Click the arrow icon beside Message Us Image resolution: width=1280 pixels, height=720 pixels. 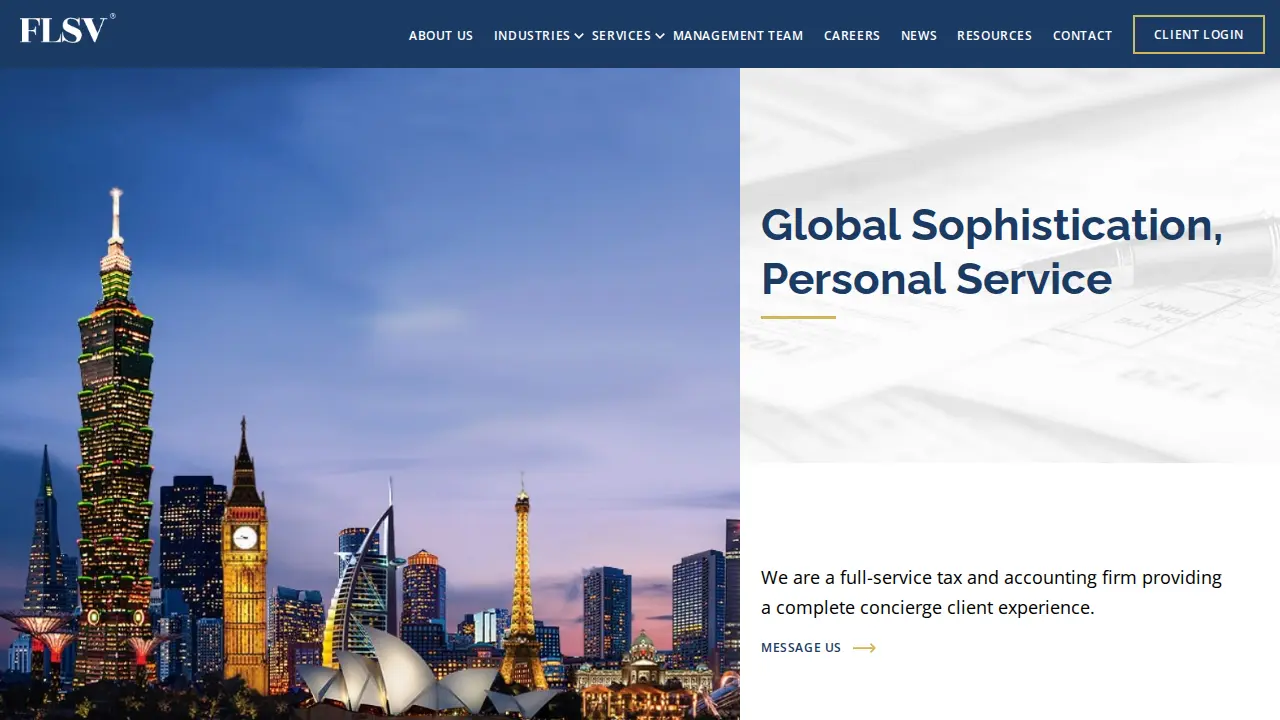click(864, 648)
